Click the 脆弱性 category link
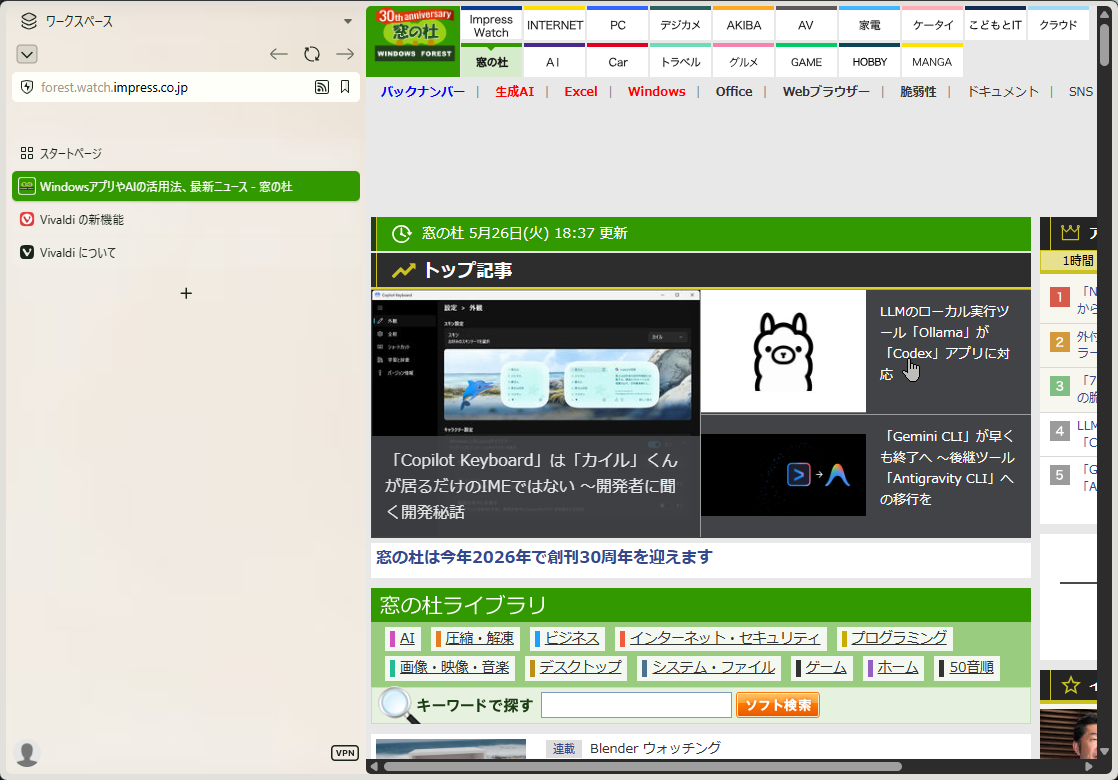 coord(918,91)
